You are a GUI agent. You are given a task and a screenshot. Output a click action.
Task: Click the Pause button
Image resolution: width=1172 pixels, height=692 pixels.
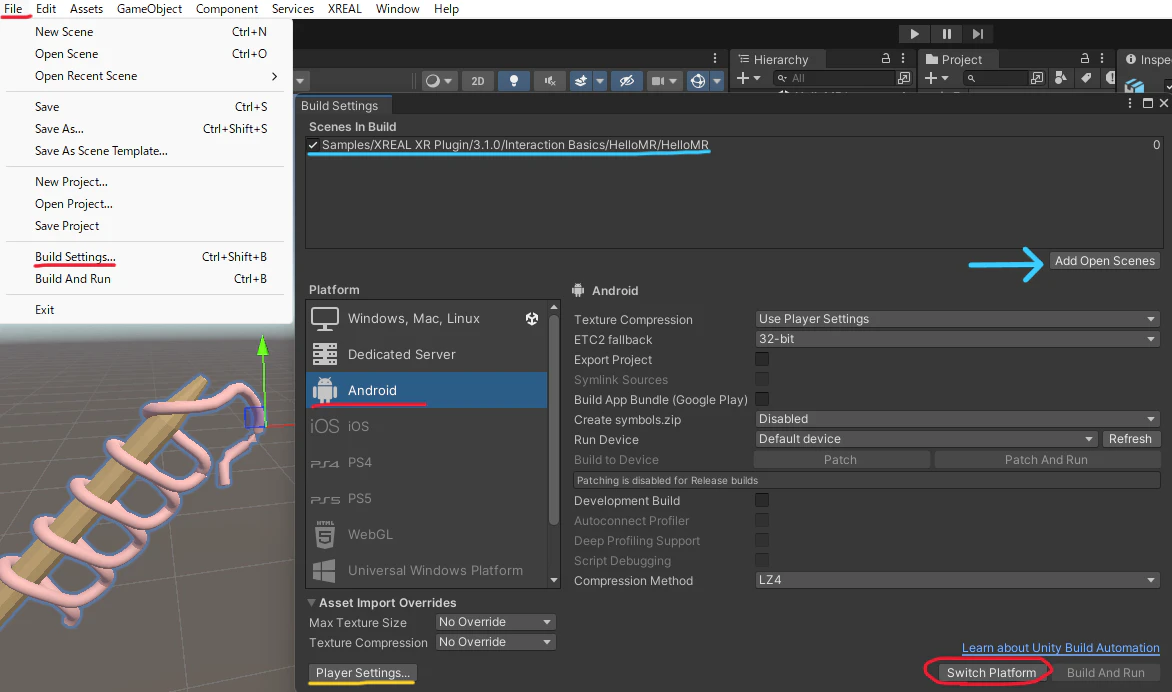[x=946, y=33]
